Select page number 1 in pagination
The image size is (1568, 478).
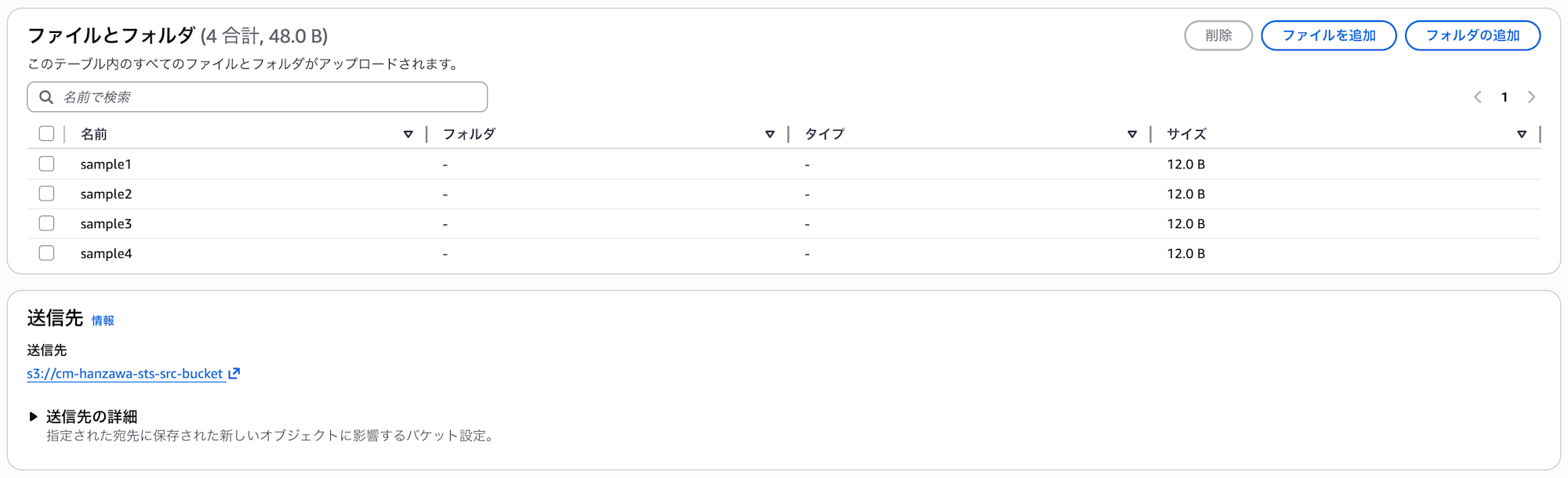pos(1504,97)
